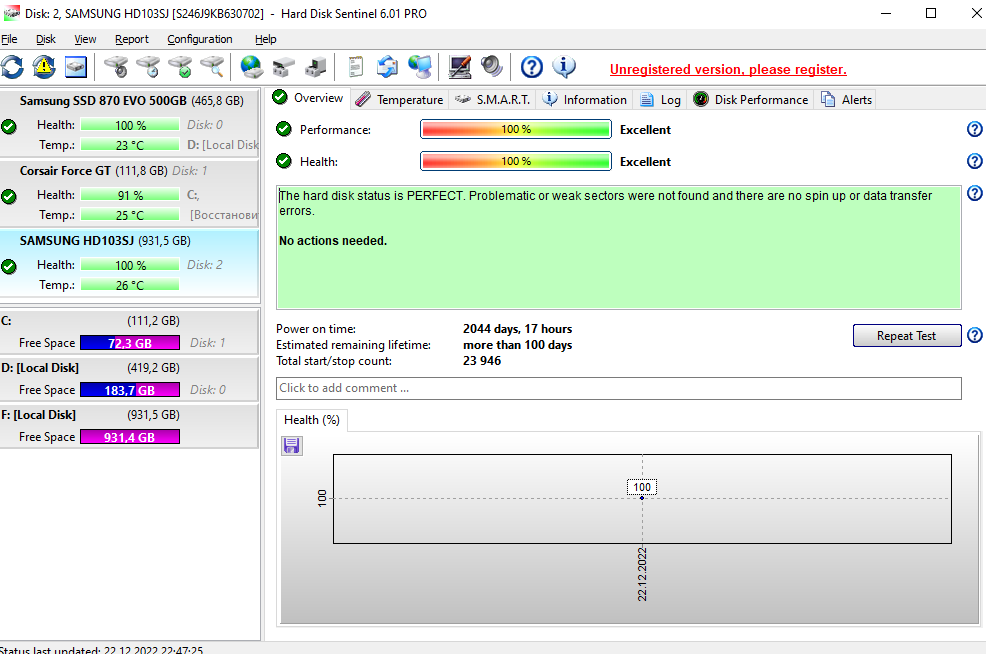Open the Report menu

coord(132,39)
